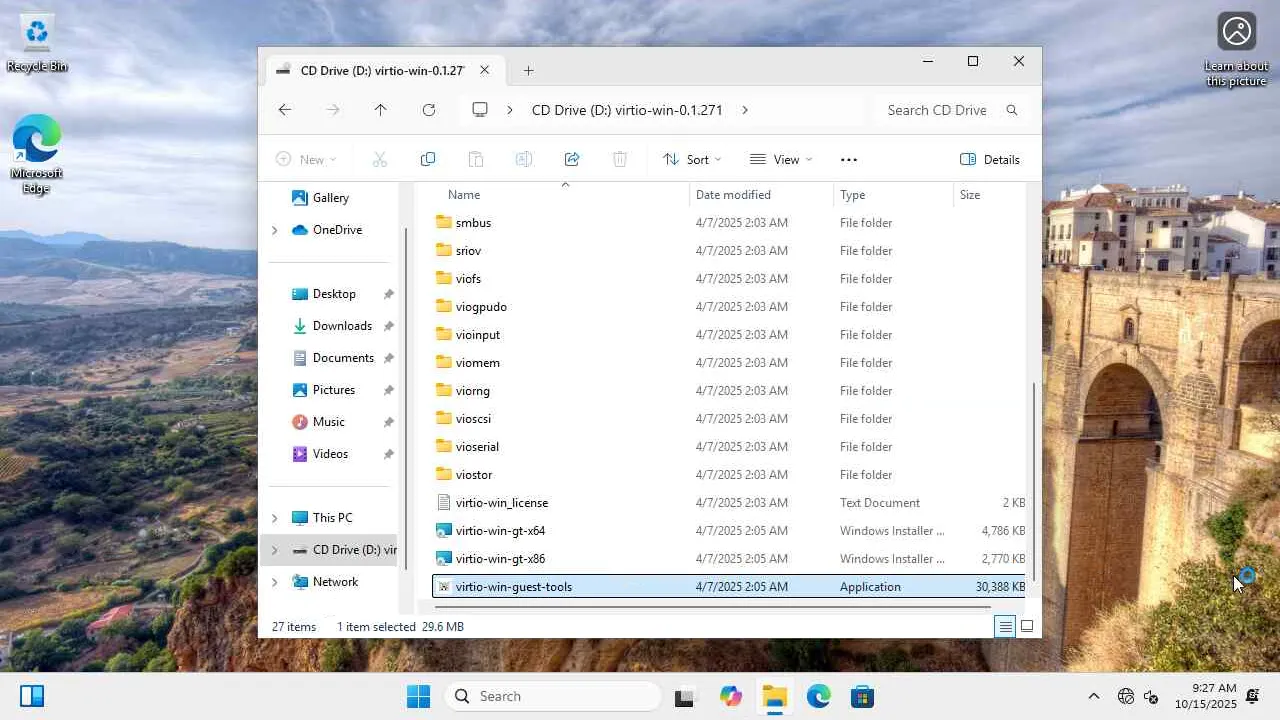1280x720 pixels.
Task: Open the Windows Start menu
Action: tap(418, 696)
